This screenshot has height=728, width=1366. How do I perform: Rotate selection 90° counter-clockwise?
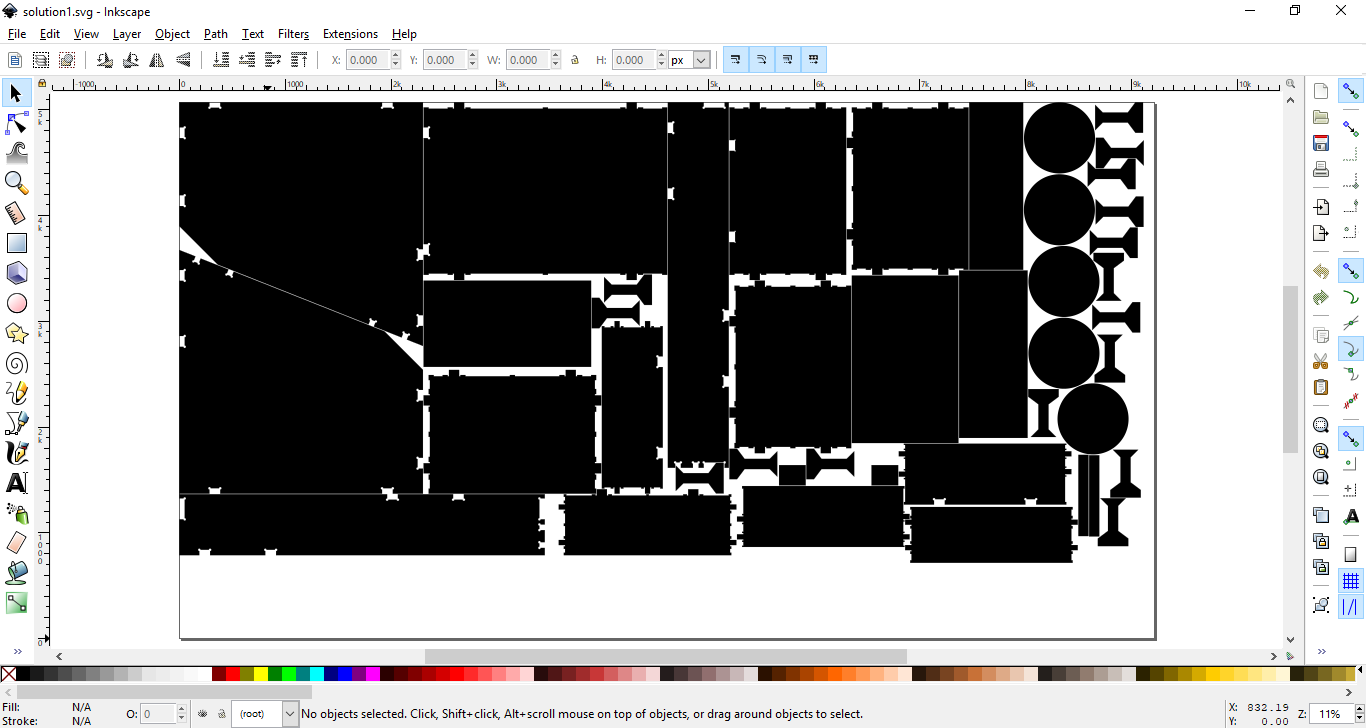coord(105,60)
